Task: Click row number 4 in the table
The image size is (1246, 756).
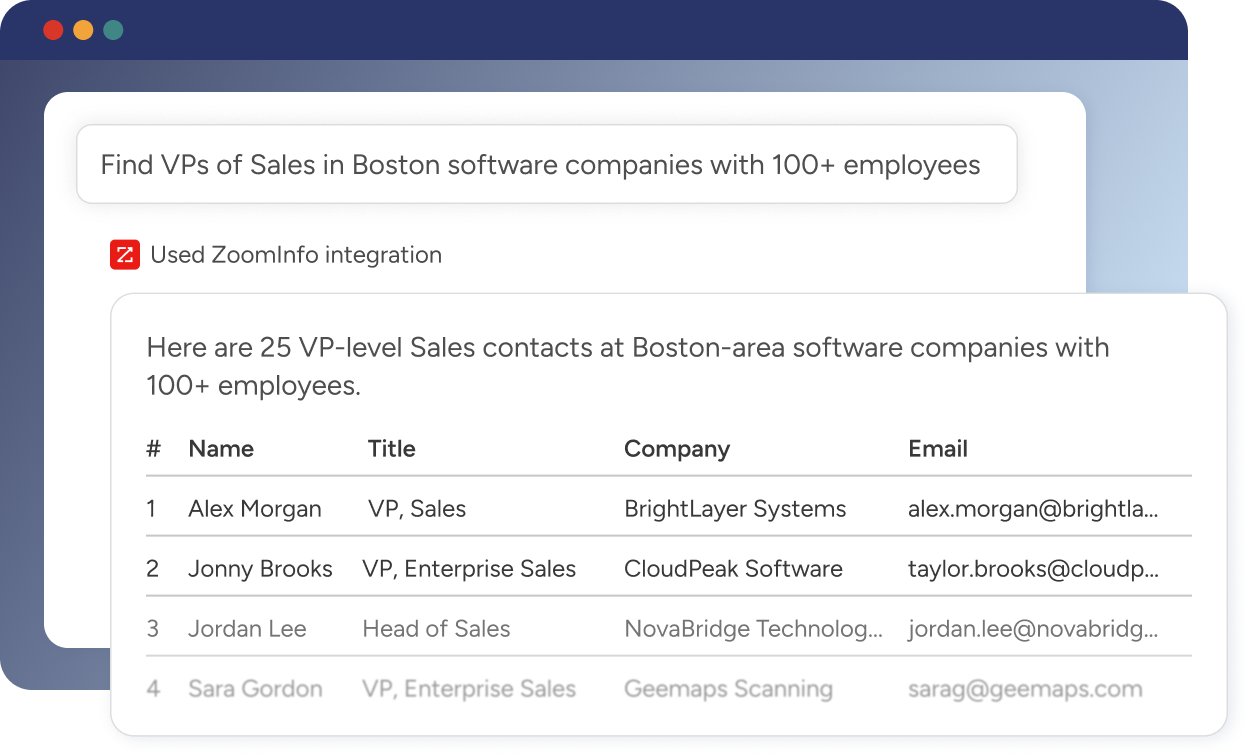Action: [153, 689]
